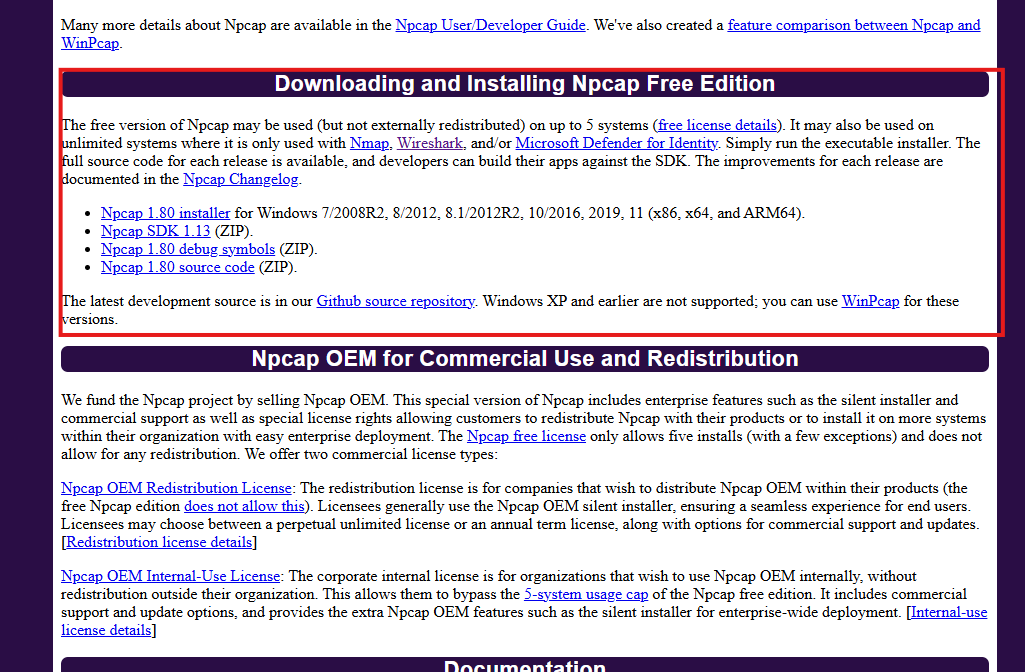This screenshot has height=672, width=1025.
Task: Download the Npcap 1.80 installer
Action: (165, 213)
